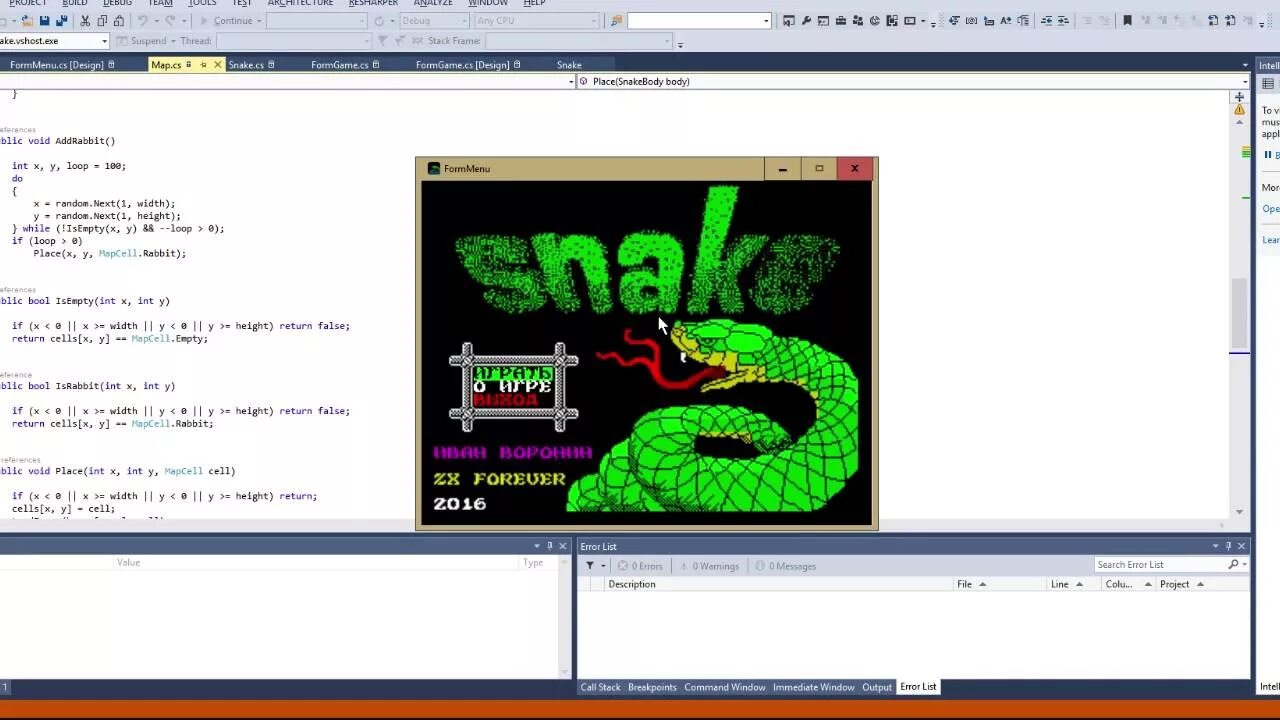Click the Cut scissors icon

(x=85, y=21)
